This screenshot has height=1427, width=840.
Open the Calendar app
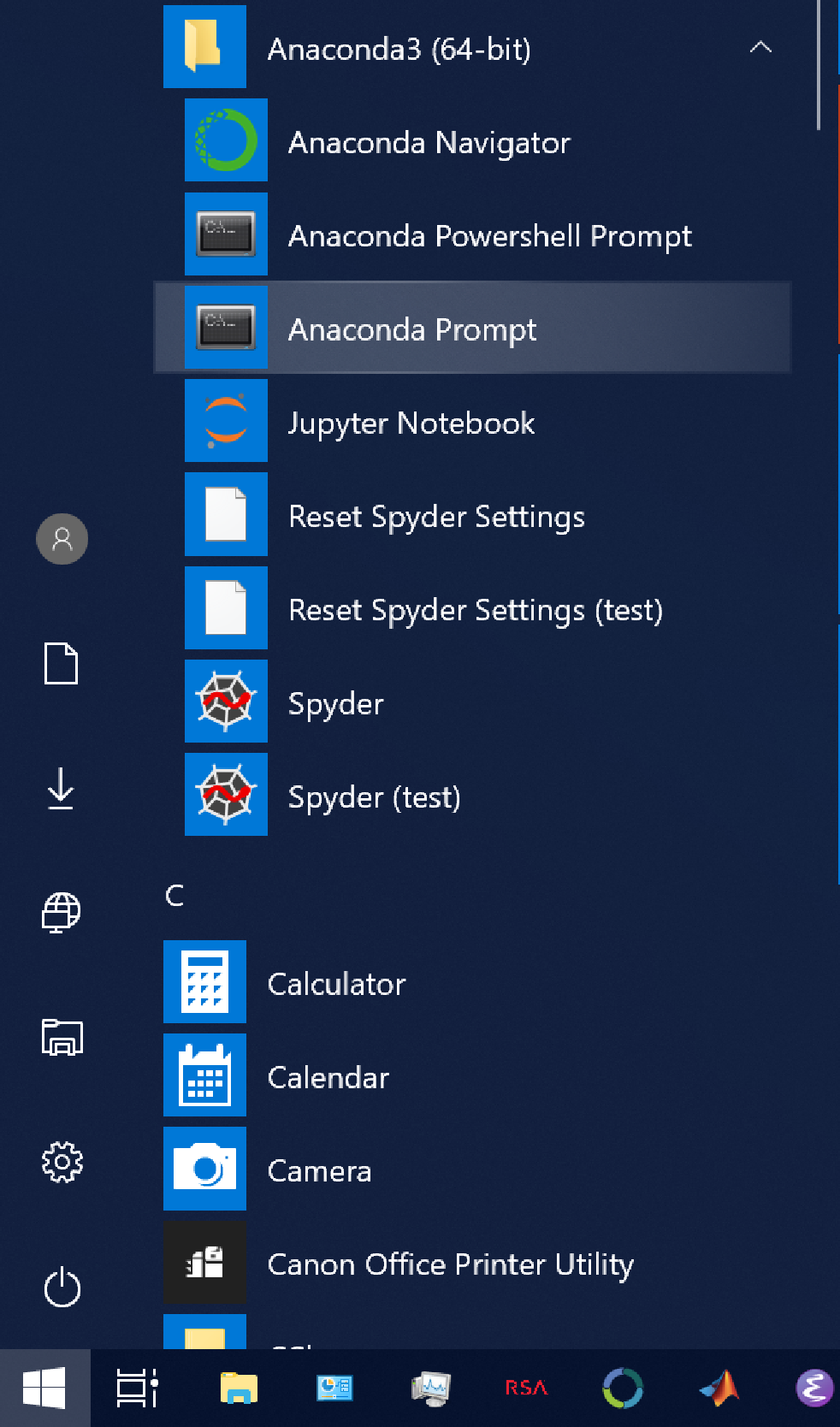pyautogui.click(x=472, y=1075)
